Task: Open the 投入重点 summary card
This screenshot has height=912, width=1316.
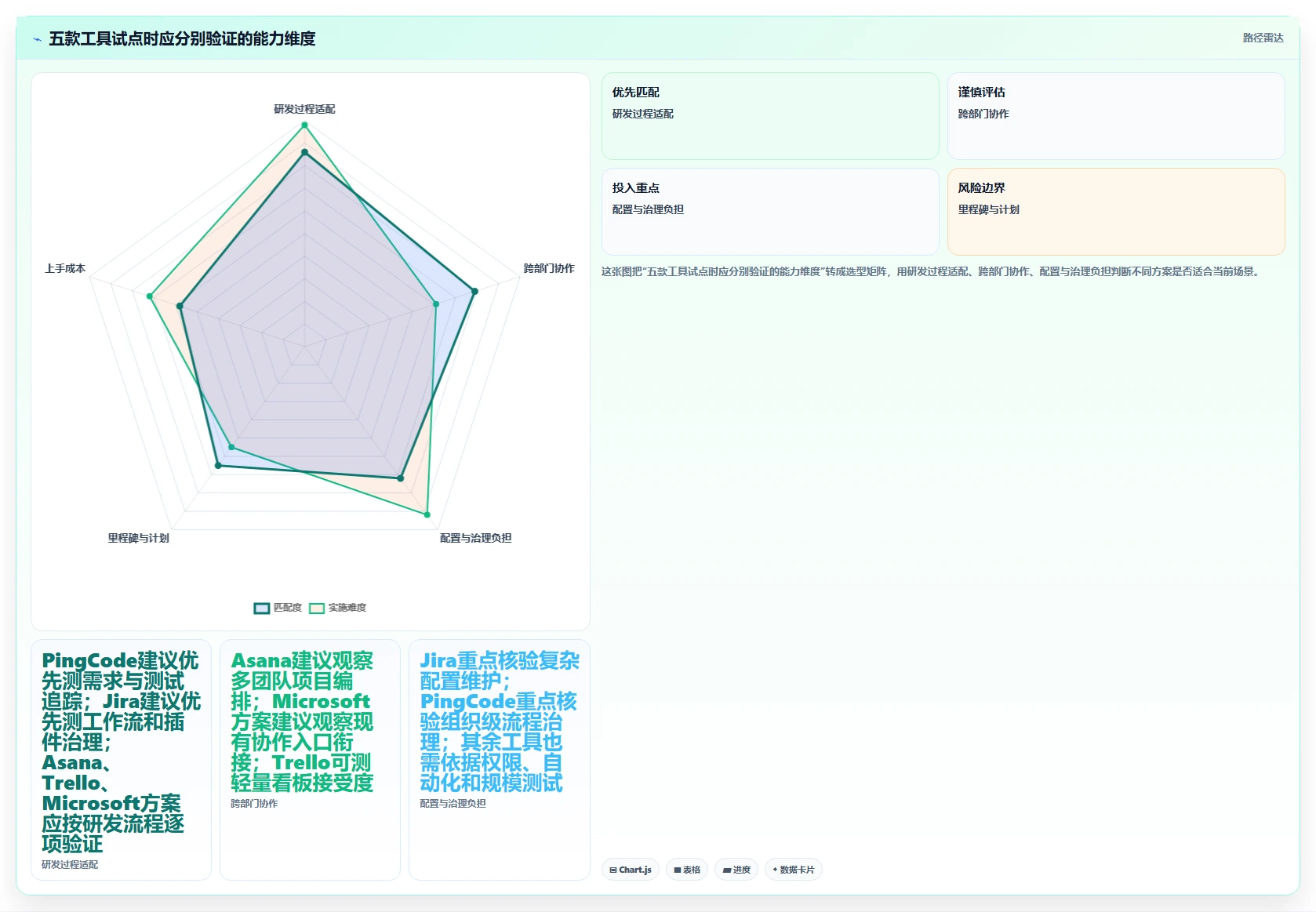Action: 770,212
